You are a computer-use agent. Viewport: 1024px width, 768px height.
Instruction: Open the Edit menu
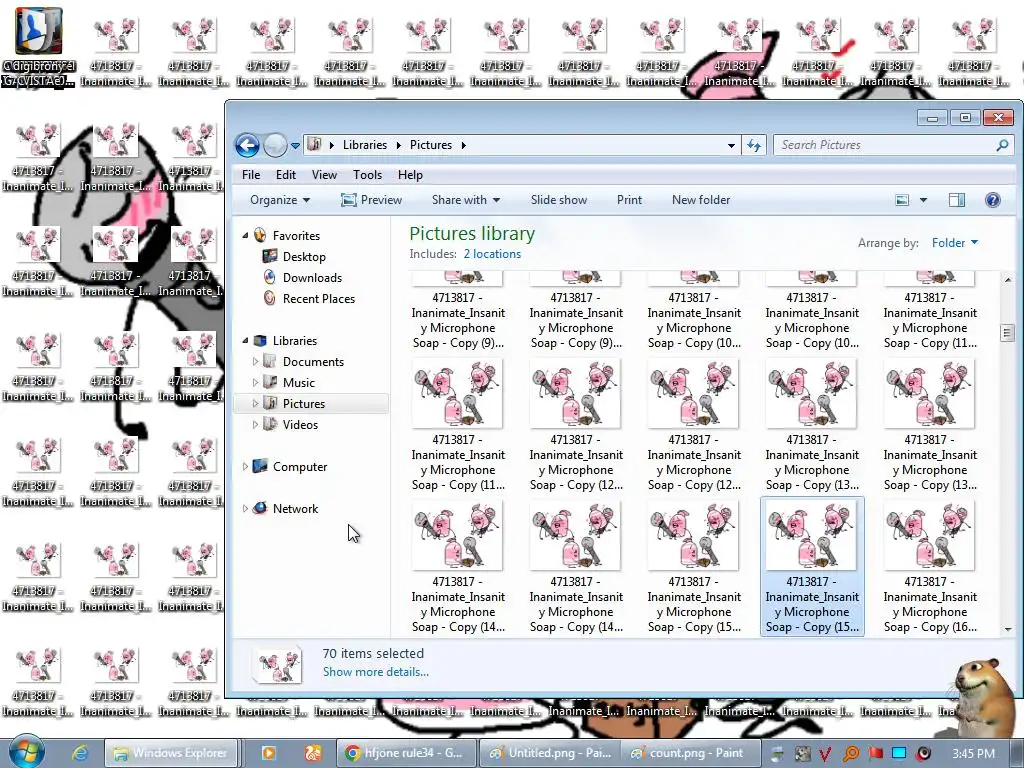(x=285, y=175)
